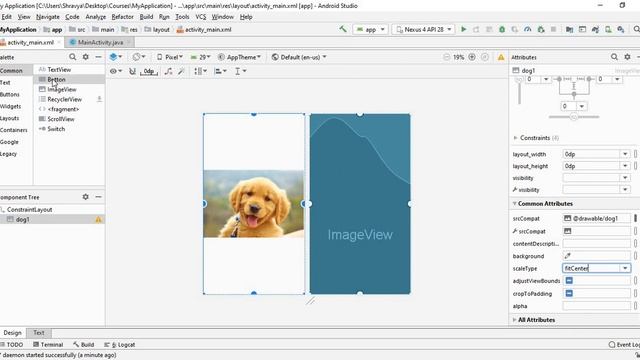640x360 pixels.
Task: Attach debugger to Android process icon
Action: (x=541, y=29)
